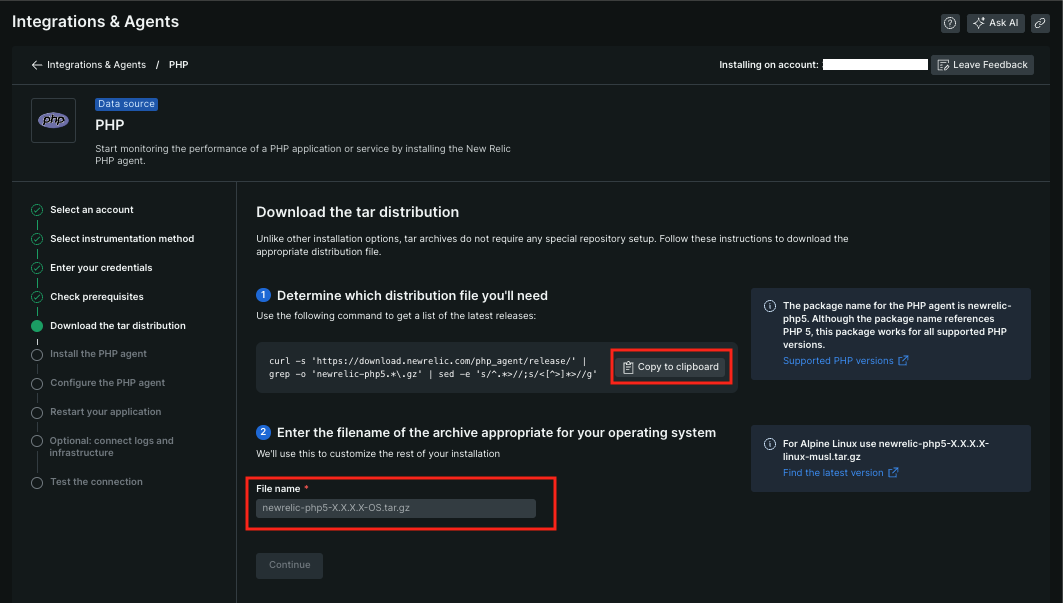
Task: Go to Select an account step
Action: click(x=92, y=210)
